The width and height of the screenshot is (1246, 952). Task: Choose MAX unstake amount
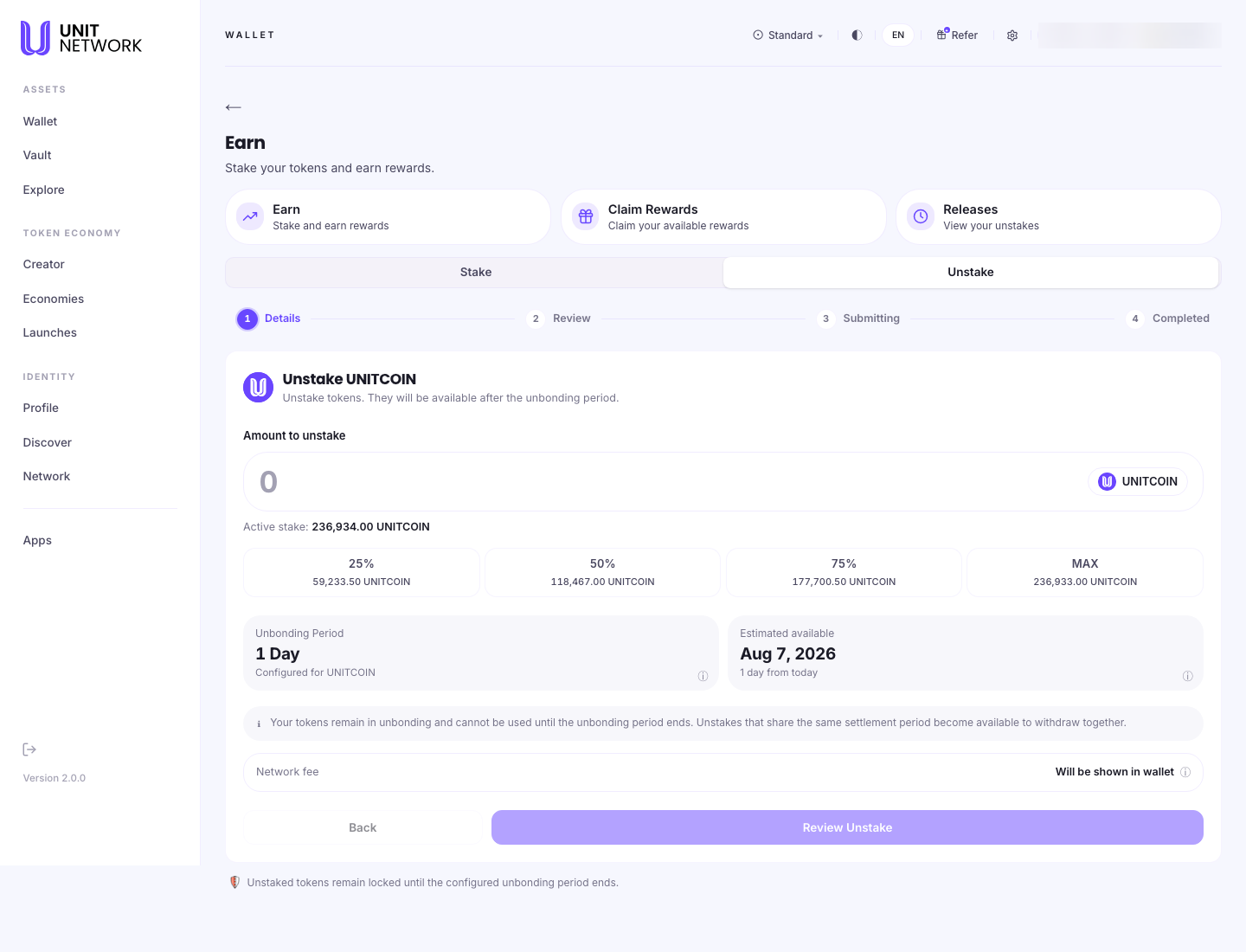pos(1085,572)
